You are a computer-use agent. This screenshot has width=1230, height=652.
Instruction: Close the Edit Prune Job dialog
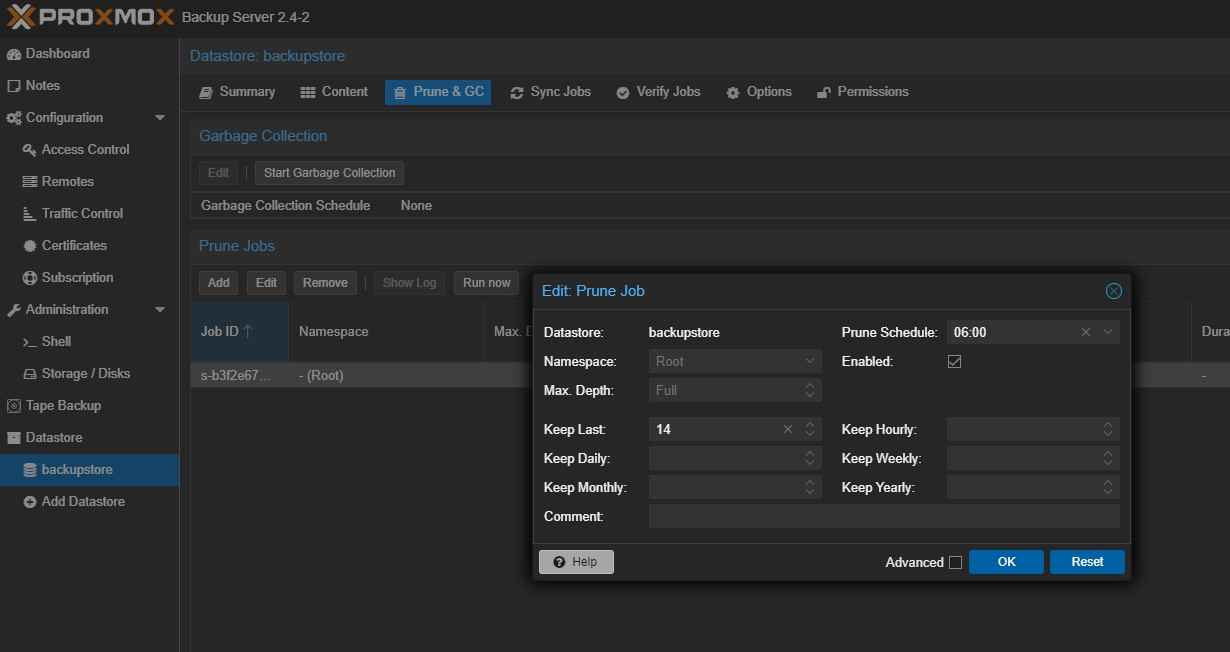(x=1113, y=291)
